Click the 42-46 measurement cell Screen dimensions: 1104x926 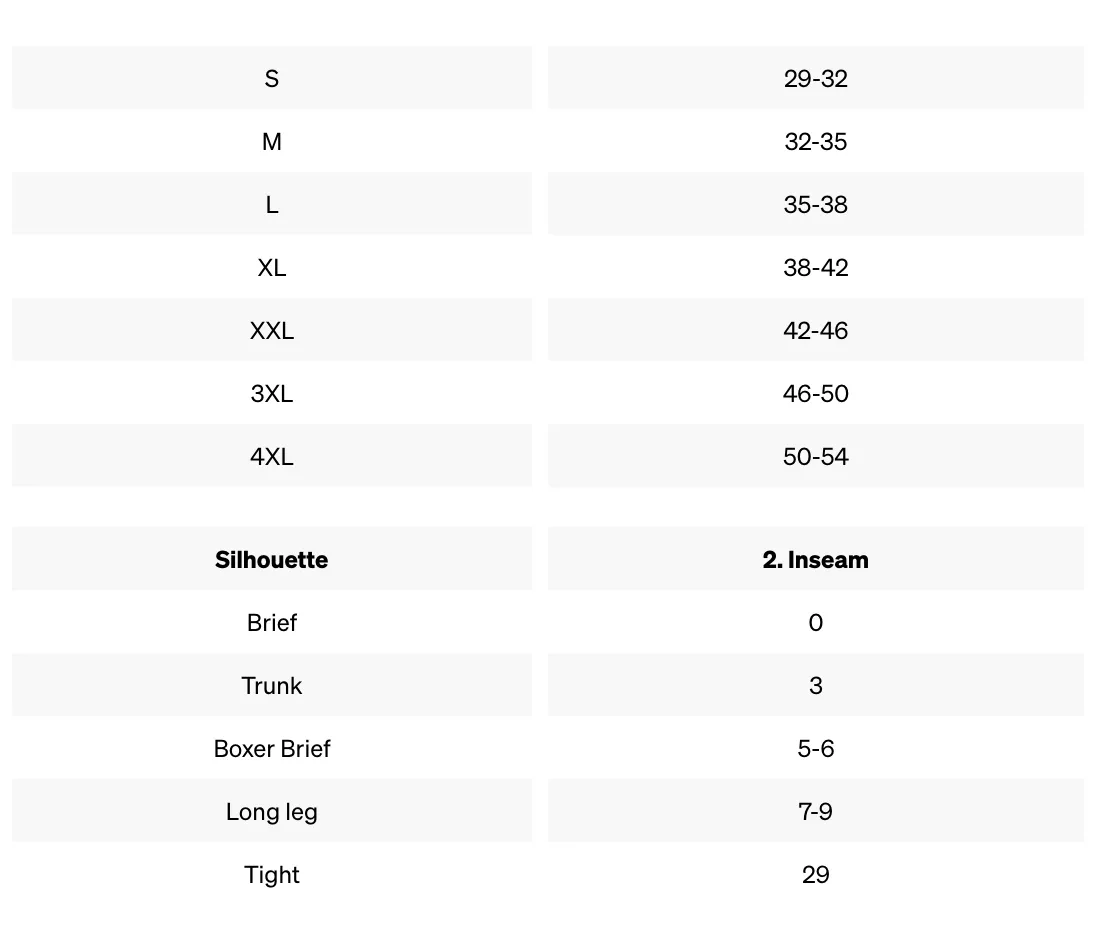(x=815, y=330)
